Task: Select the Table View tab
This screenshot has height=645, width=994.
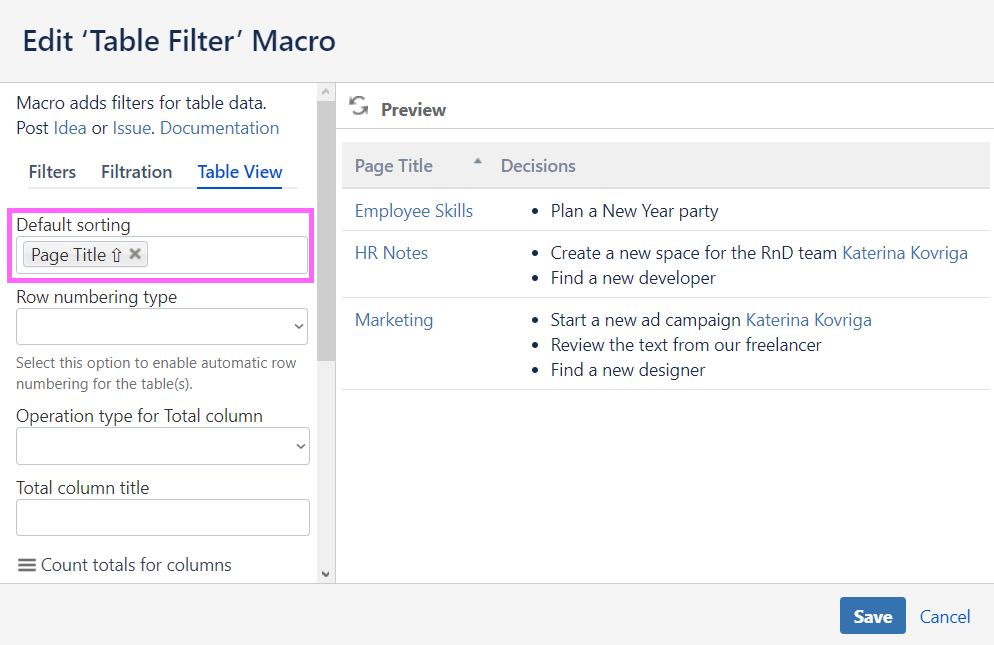Action: [240, 172]
